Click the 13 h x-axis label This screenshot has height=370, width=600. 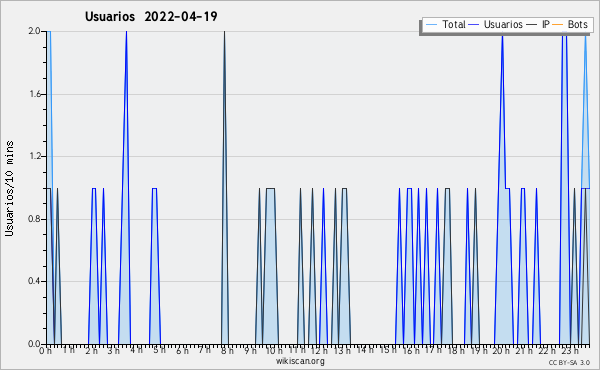coord(342,351)
